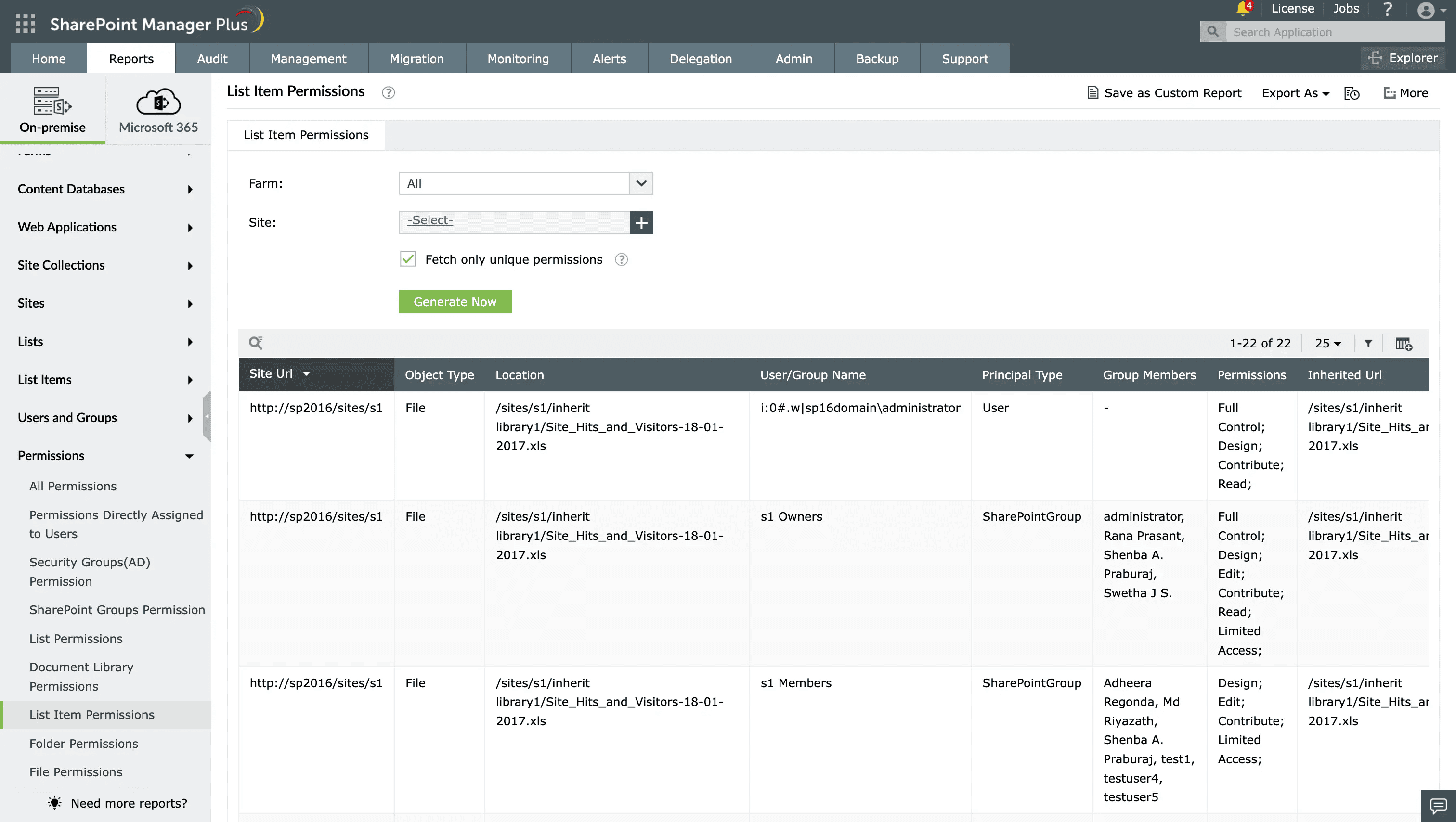Open the table filter funnel icon
The width and height of the screenshot is (1456, 822).
(1368, 343)
